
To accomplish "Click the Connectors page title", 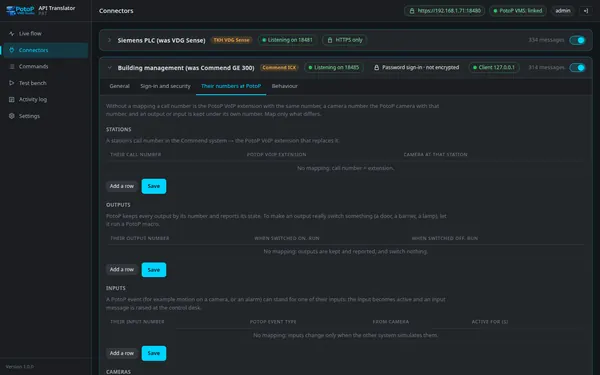I will pyautogui.click(x=116, y=11).
